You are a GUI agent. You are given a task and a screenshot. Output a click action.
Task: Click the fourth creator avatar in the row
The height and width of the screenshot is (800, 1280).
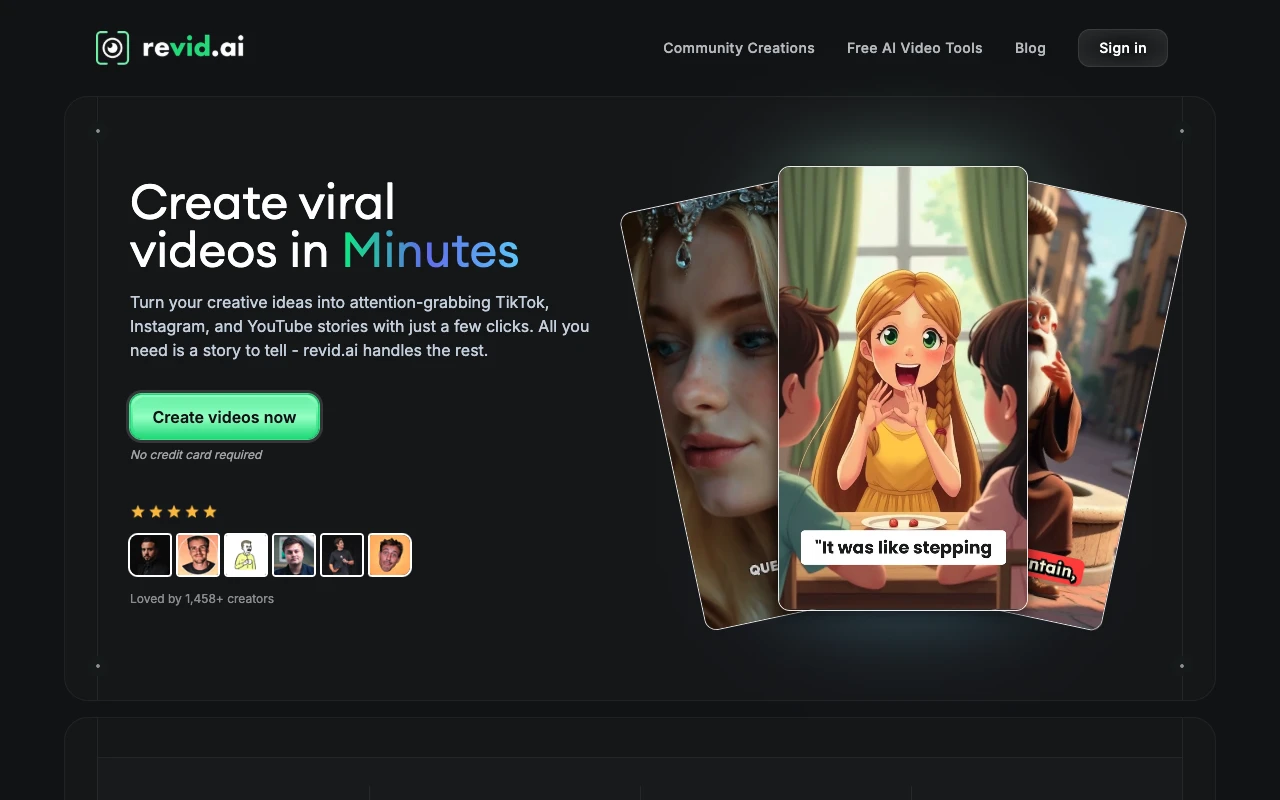[294, 555]
